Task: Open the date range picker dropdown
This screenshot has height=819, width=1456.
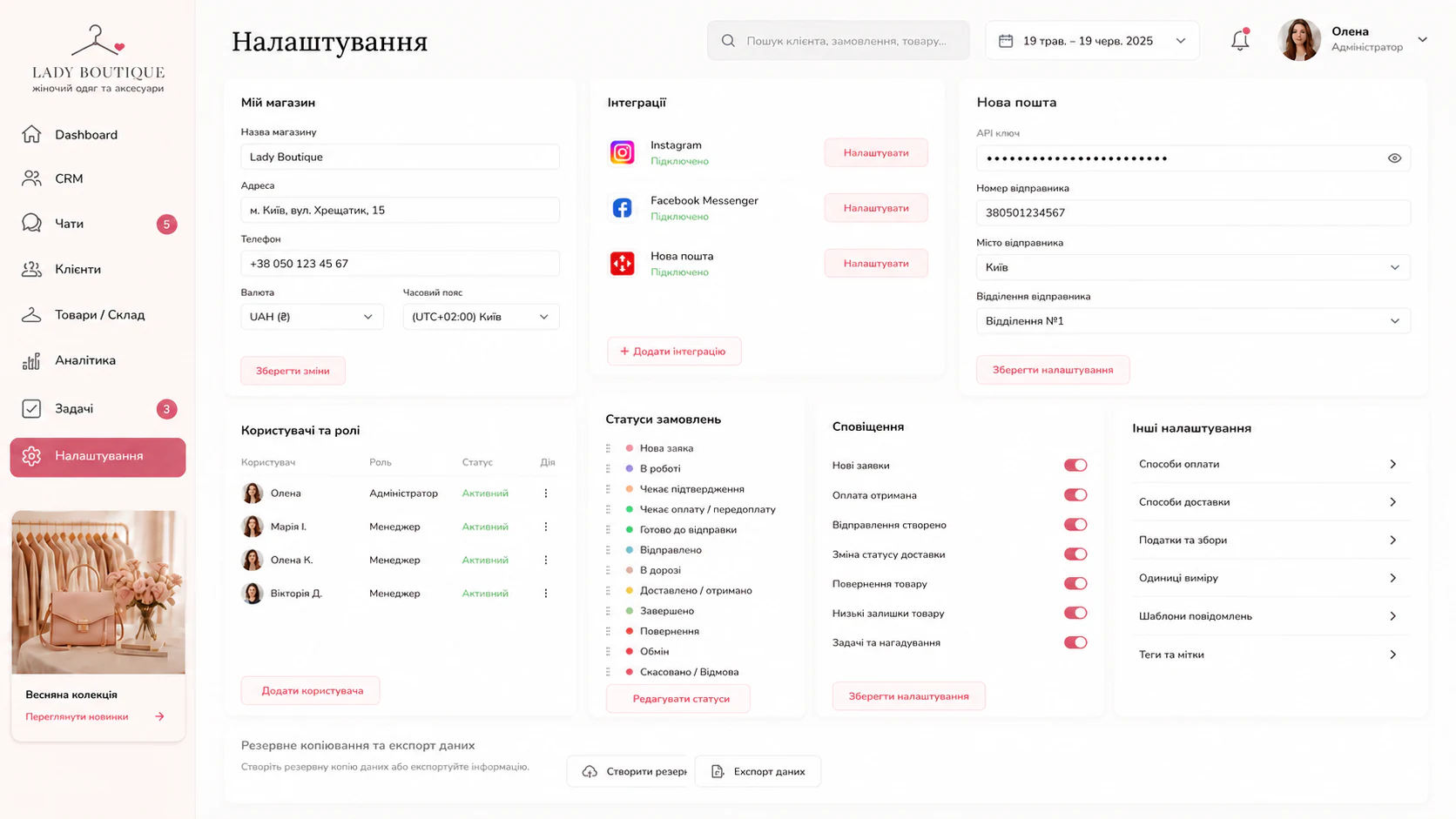Action: coord(1092,41)
